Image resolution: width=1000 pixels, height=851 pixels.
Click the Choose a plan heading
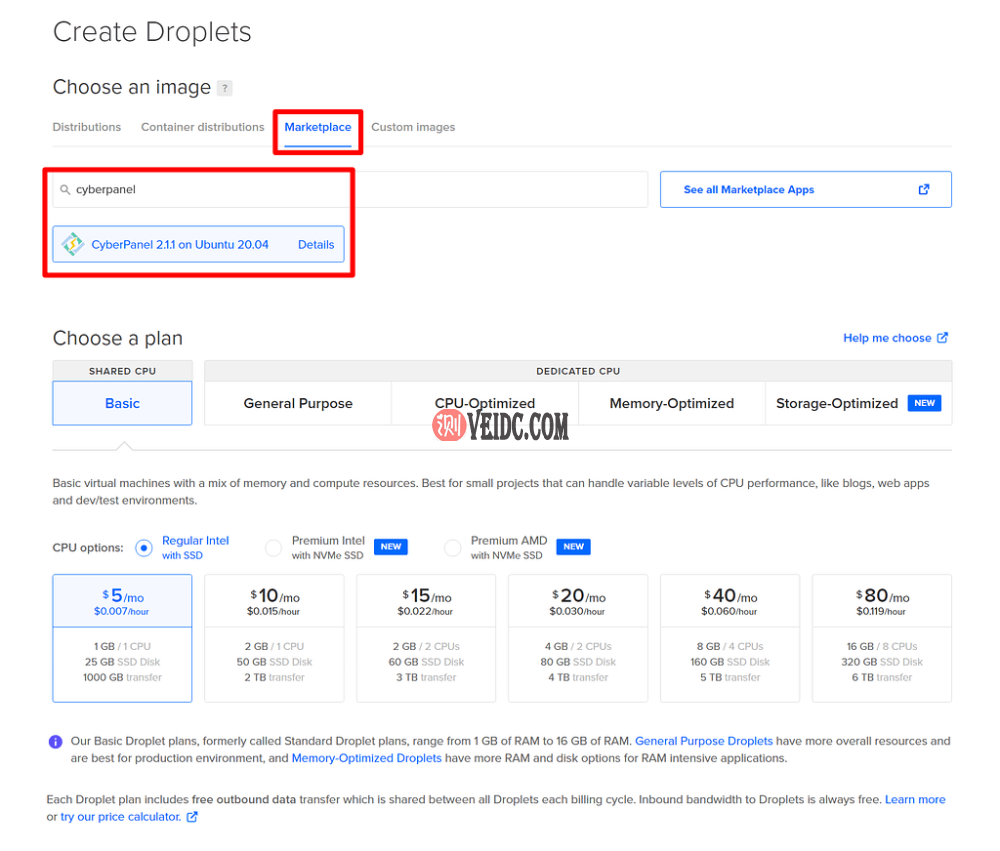pos(117,338)
